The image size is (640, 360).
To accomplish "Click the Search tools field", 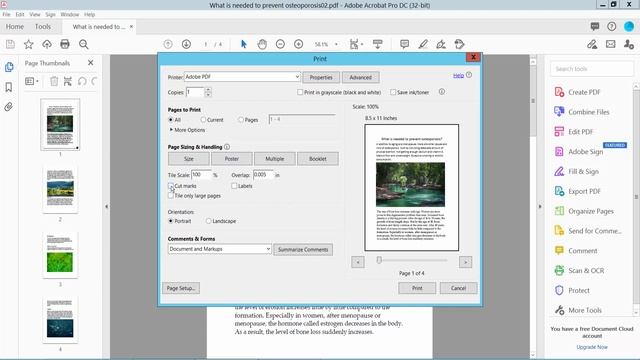I will [x=591, y=69].
